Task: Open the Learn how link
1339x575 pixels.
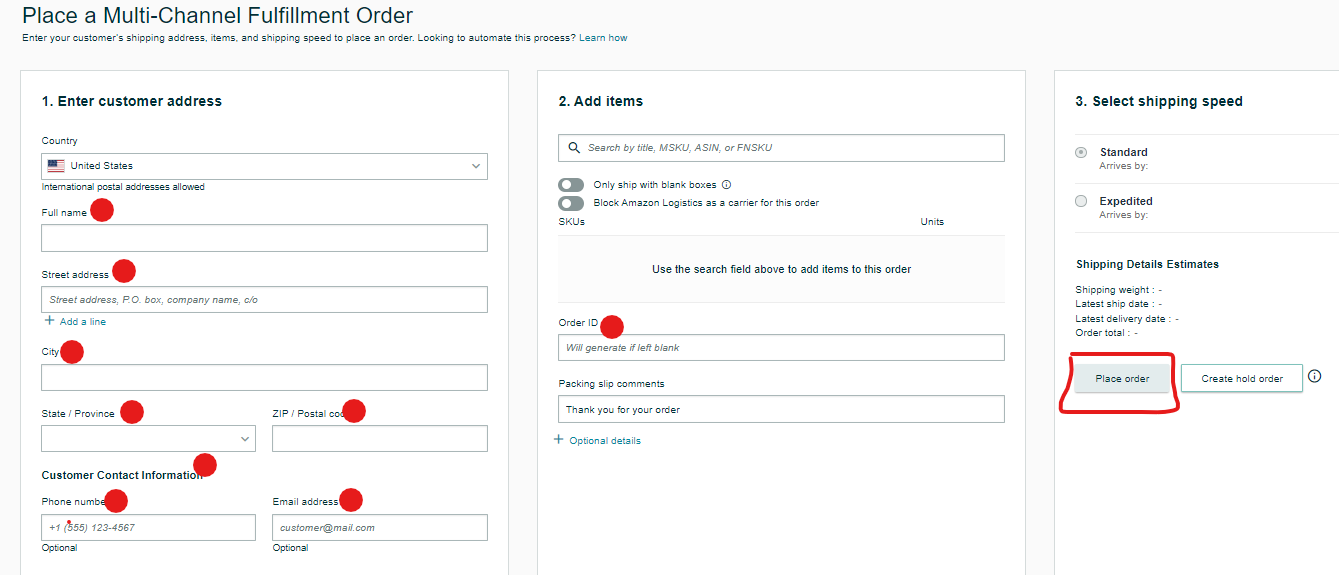Action: point(603,38)
